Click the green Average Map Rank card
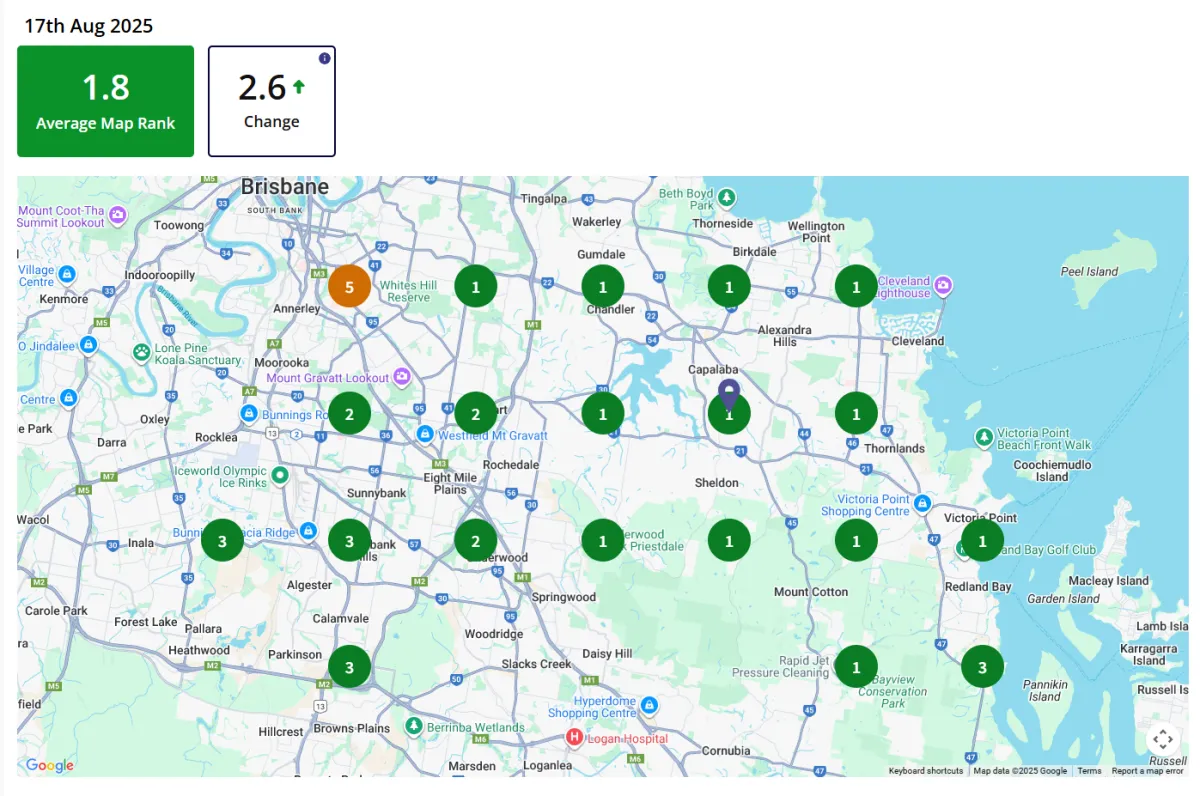This screenshot has width=1200, height=796. click(x=105, y=101)
